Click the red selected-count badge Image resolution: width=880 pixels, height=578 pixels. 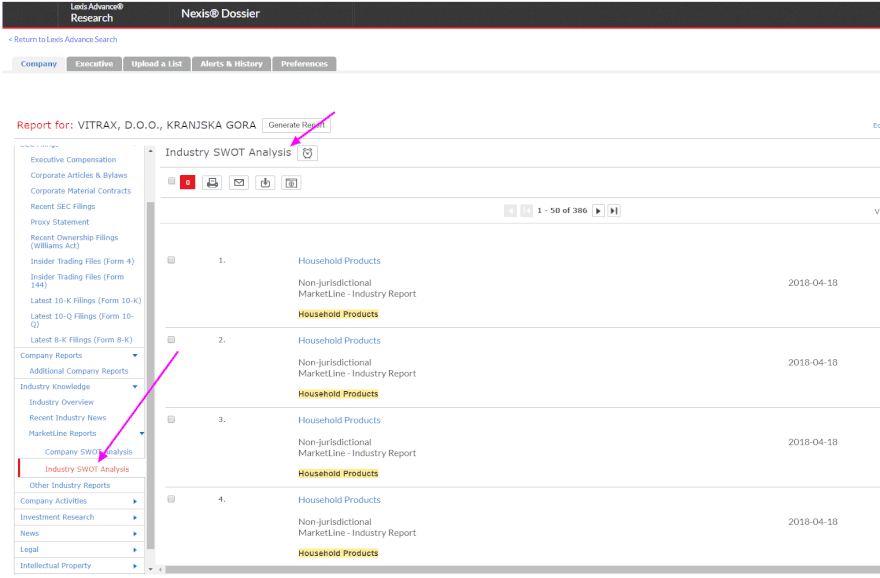tap(187, 183)
